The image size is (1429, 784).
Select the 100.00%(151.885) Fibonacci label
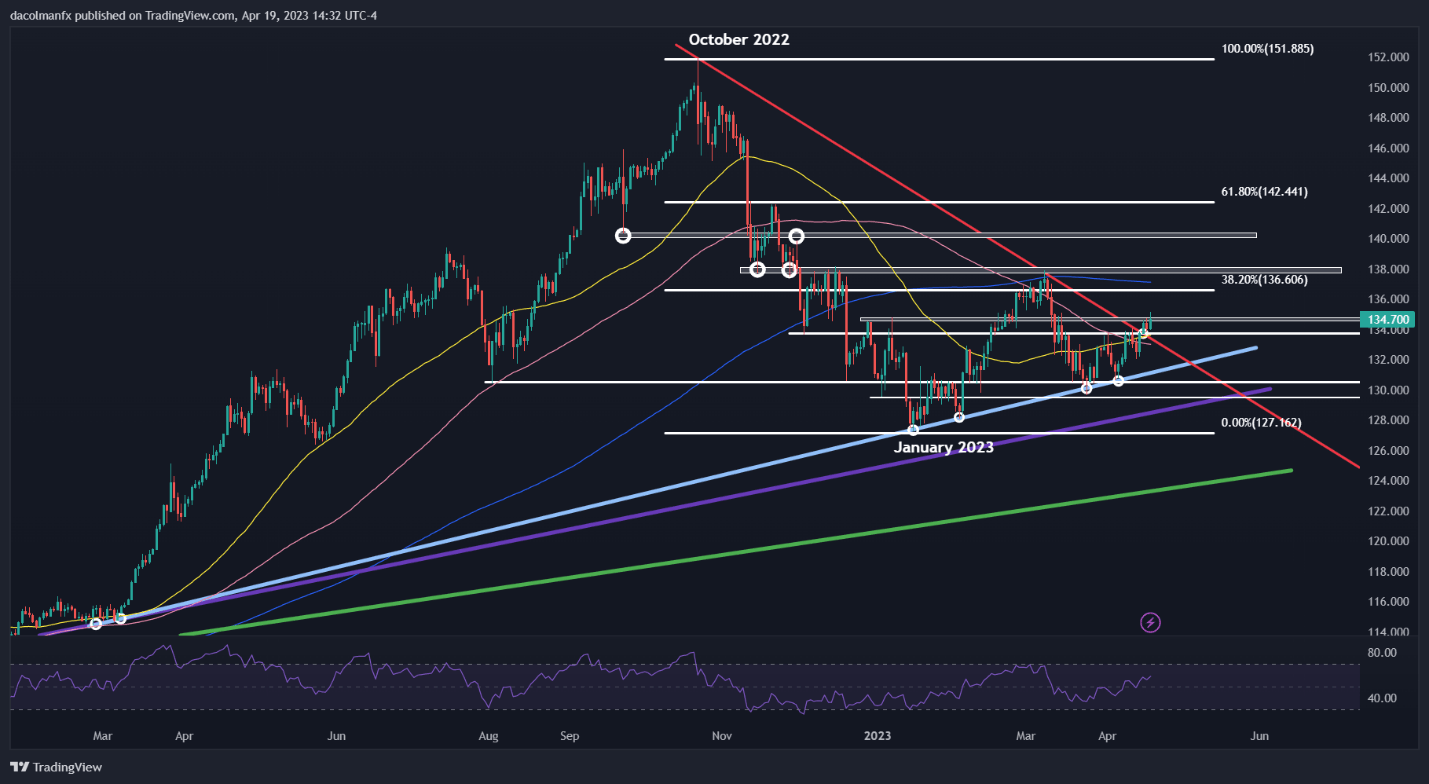1267,48
